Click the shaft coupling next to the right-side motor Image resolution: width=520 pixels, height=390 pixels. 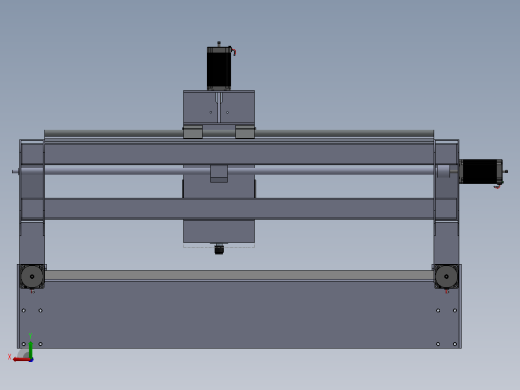click(443, 171)
